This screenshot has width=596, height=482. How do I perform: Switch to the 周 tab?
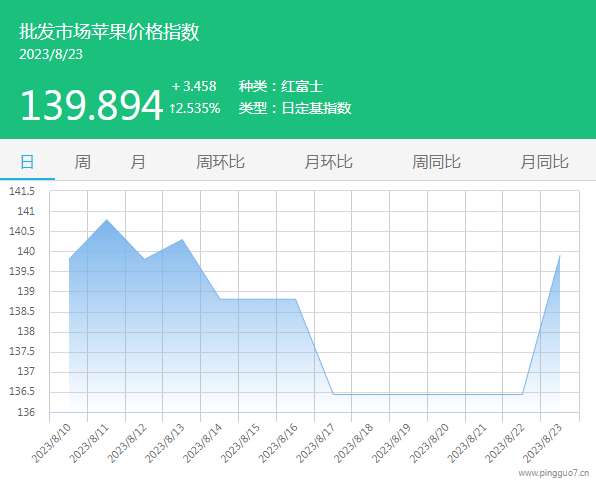[x=82, y=162]
